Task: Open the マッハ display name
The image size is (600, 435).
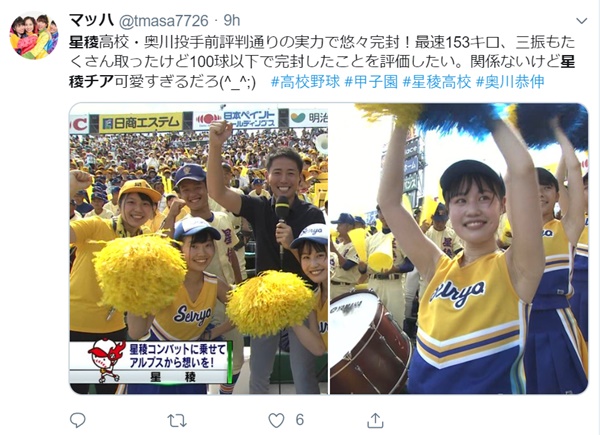Action: tap(92, 20)
